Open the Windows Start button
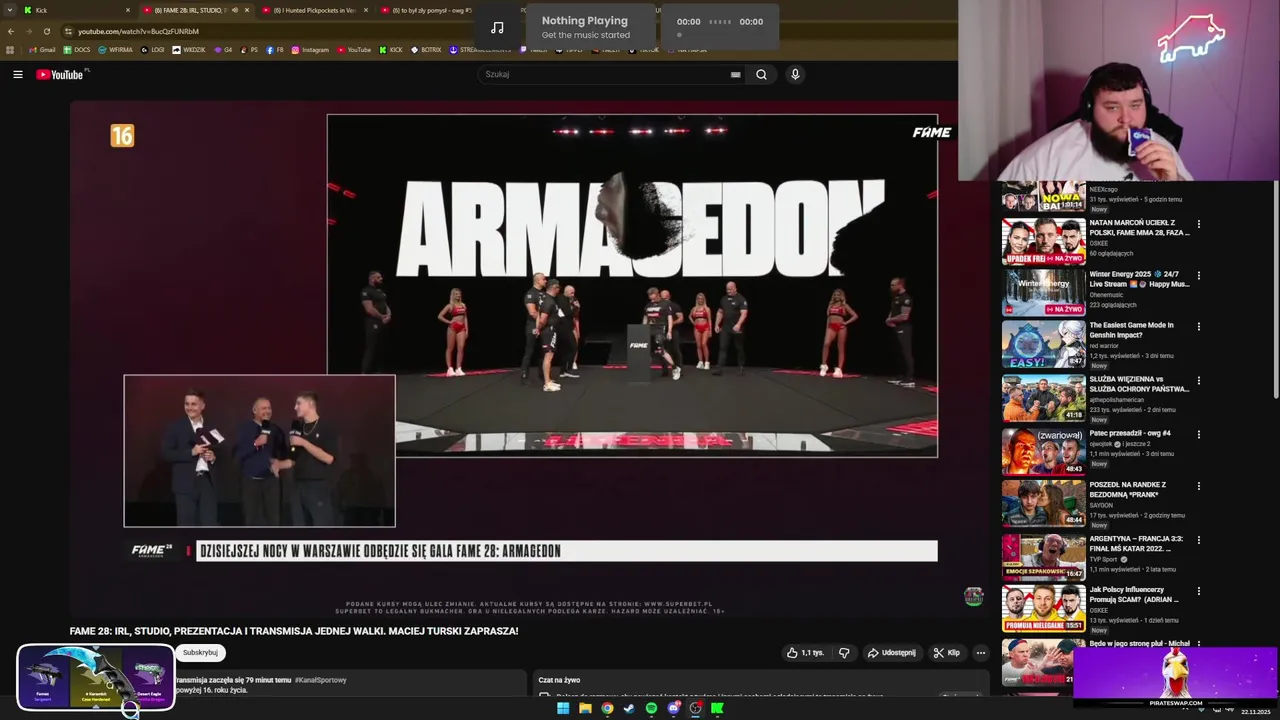This screenshot has height=720, width=1280. (563, 708)
